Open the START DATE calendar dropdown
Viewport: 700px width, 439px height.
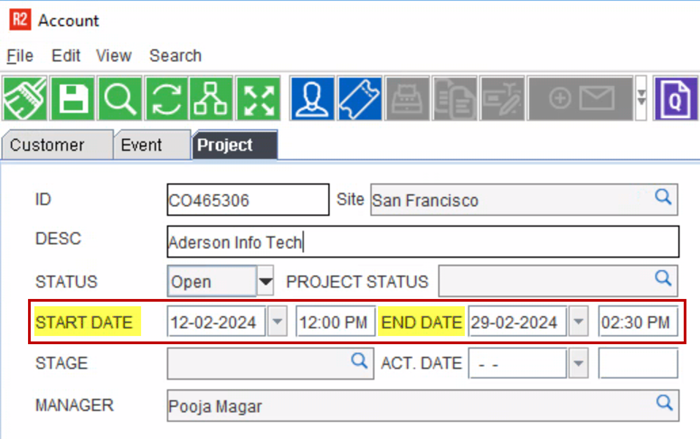pos(277,322)
